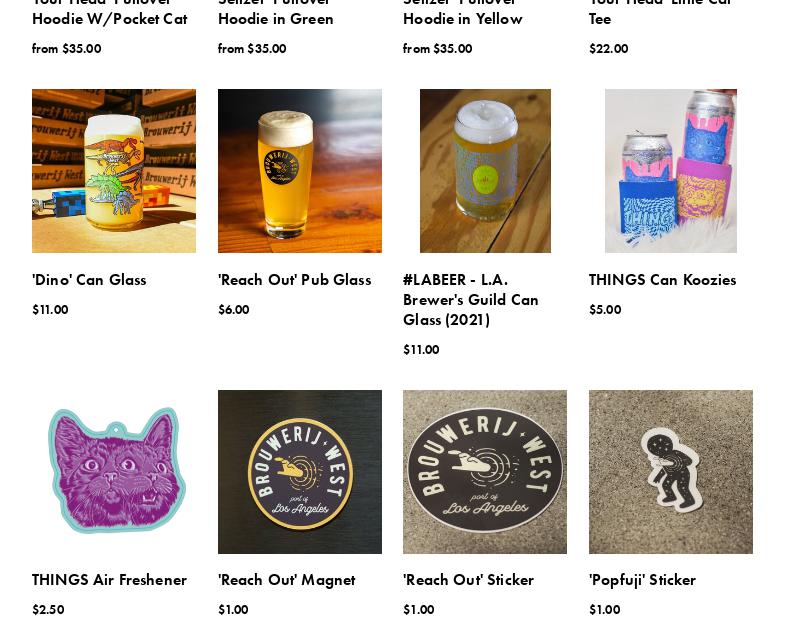Viewport: 785px width, 618px height.
Task: Open the THINGS Air Freshener title link
Action: [x=109, y=580]
